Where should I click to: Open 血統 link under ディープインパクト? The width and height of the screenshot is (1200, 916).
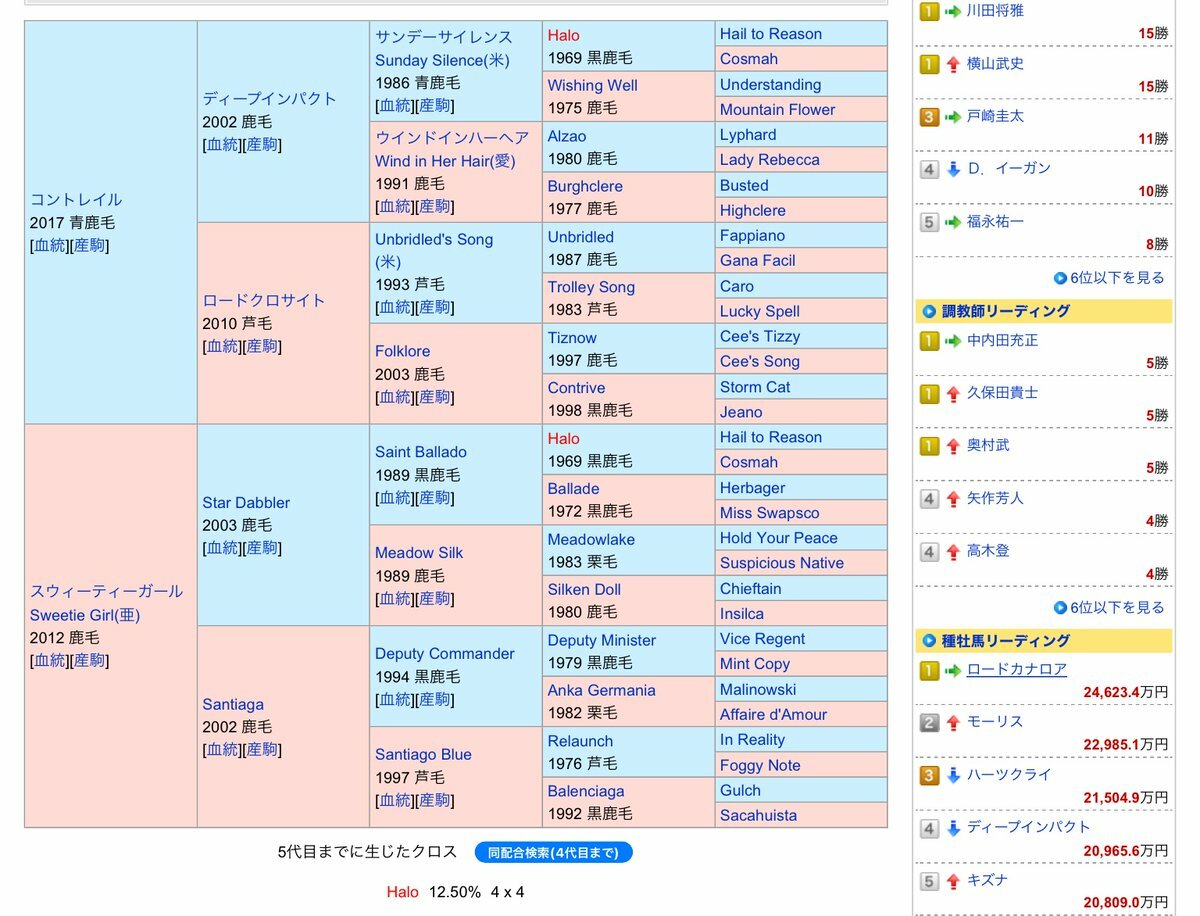222,145
